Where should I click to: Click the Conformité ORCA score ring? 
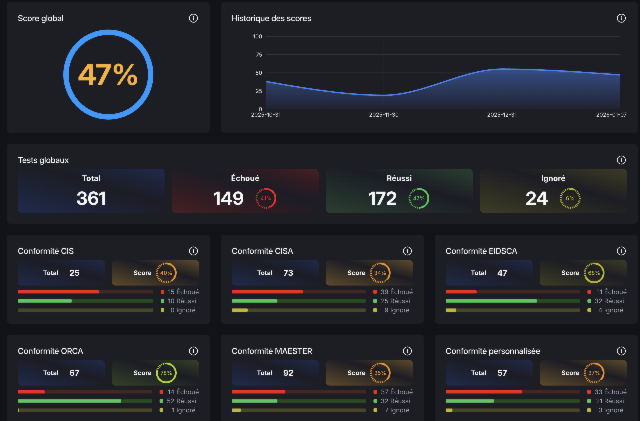[166, 373]
